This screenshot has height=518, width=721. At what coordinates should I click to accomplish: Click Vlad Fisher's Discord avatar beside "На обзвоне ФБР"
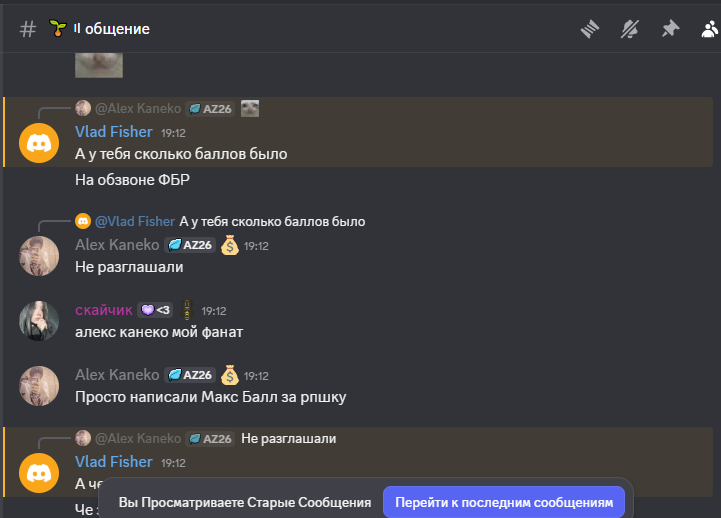point(39,143)
